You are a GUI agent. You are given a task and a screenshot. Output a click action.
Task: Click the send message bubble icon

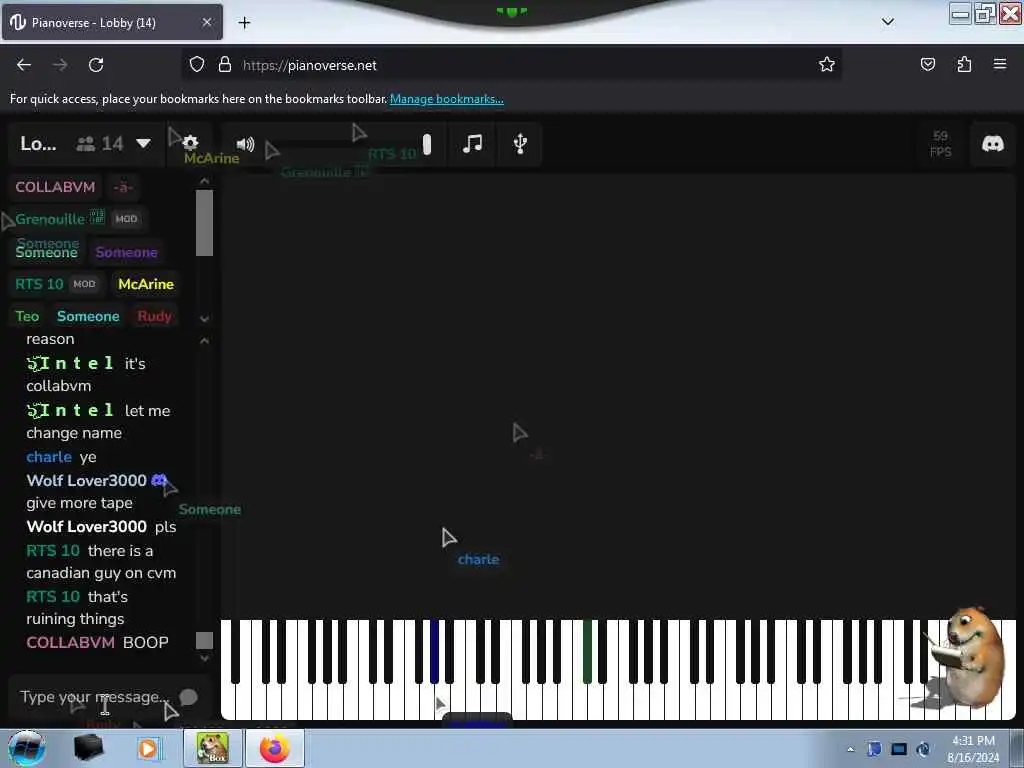(188, 697)
